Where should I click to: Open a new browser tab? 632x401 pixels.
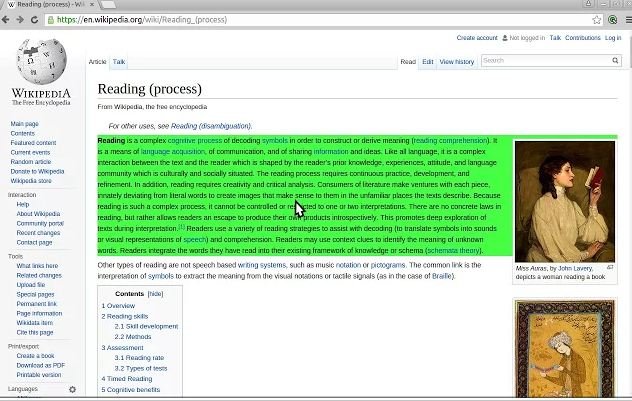(108, 4)
